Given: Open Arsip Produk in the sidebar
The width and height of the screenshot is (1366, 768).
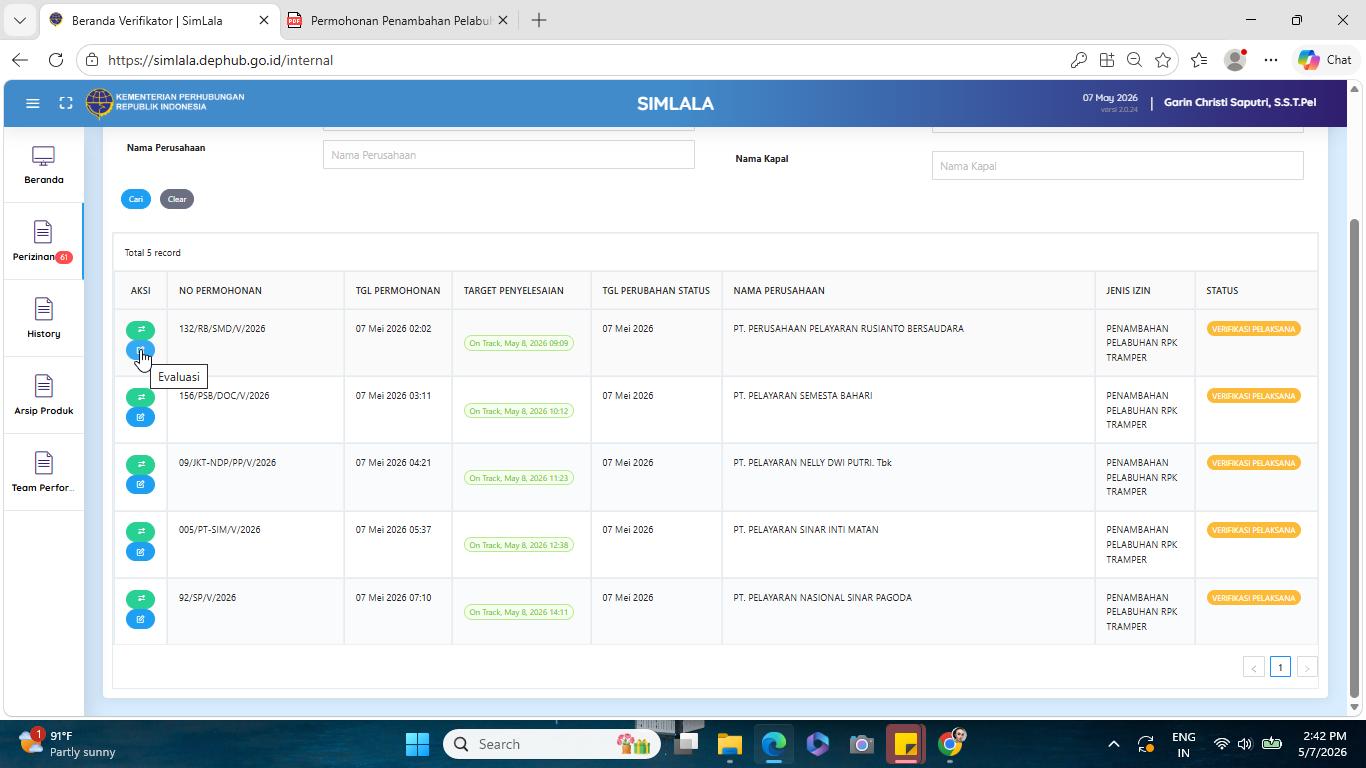Looking at the screenshot, I should (x=43, y=396).
